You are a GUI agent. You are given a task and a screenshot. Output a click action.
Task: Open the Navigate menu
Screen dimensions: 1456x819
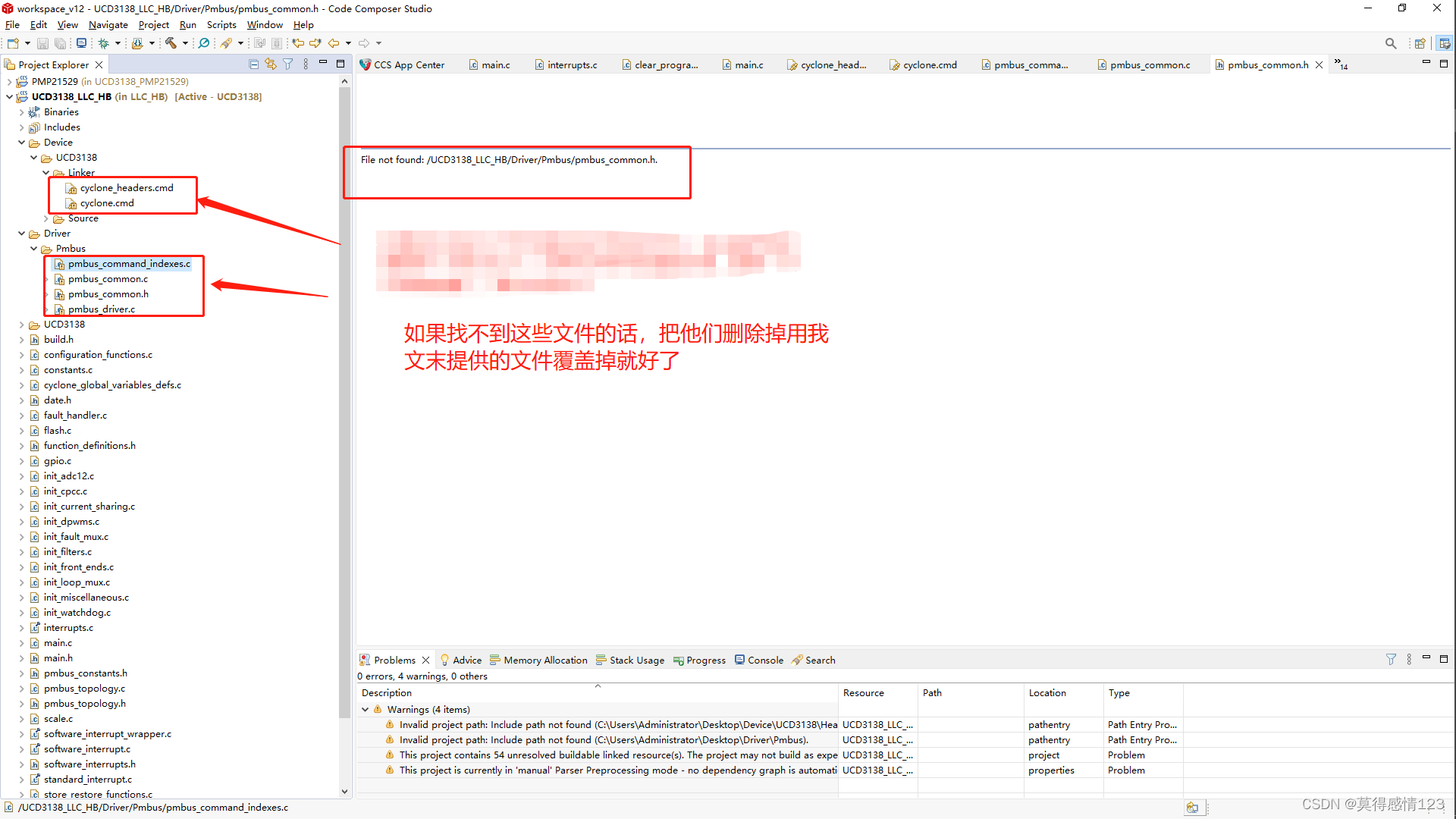[108, 24]
